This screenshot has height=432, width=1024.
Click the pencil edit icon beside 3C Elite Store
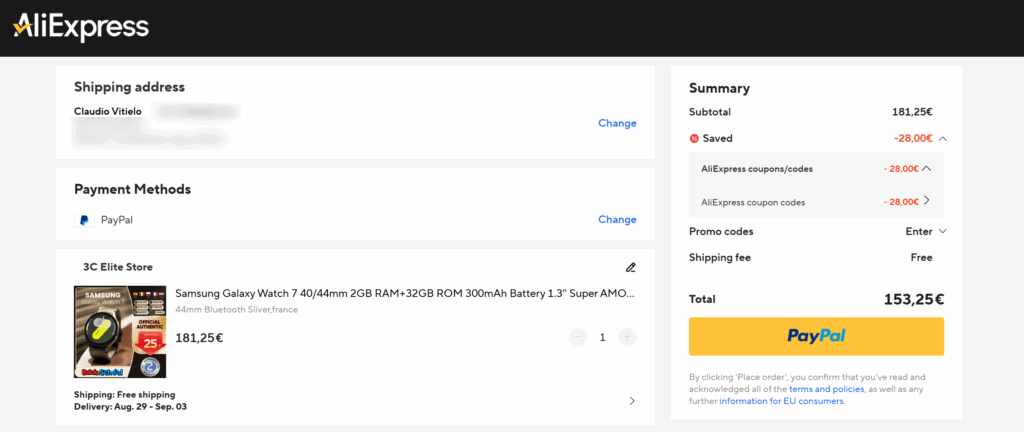click(630, 267)
